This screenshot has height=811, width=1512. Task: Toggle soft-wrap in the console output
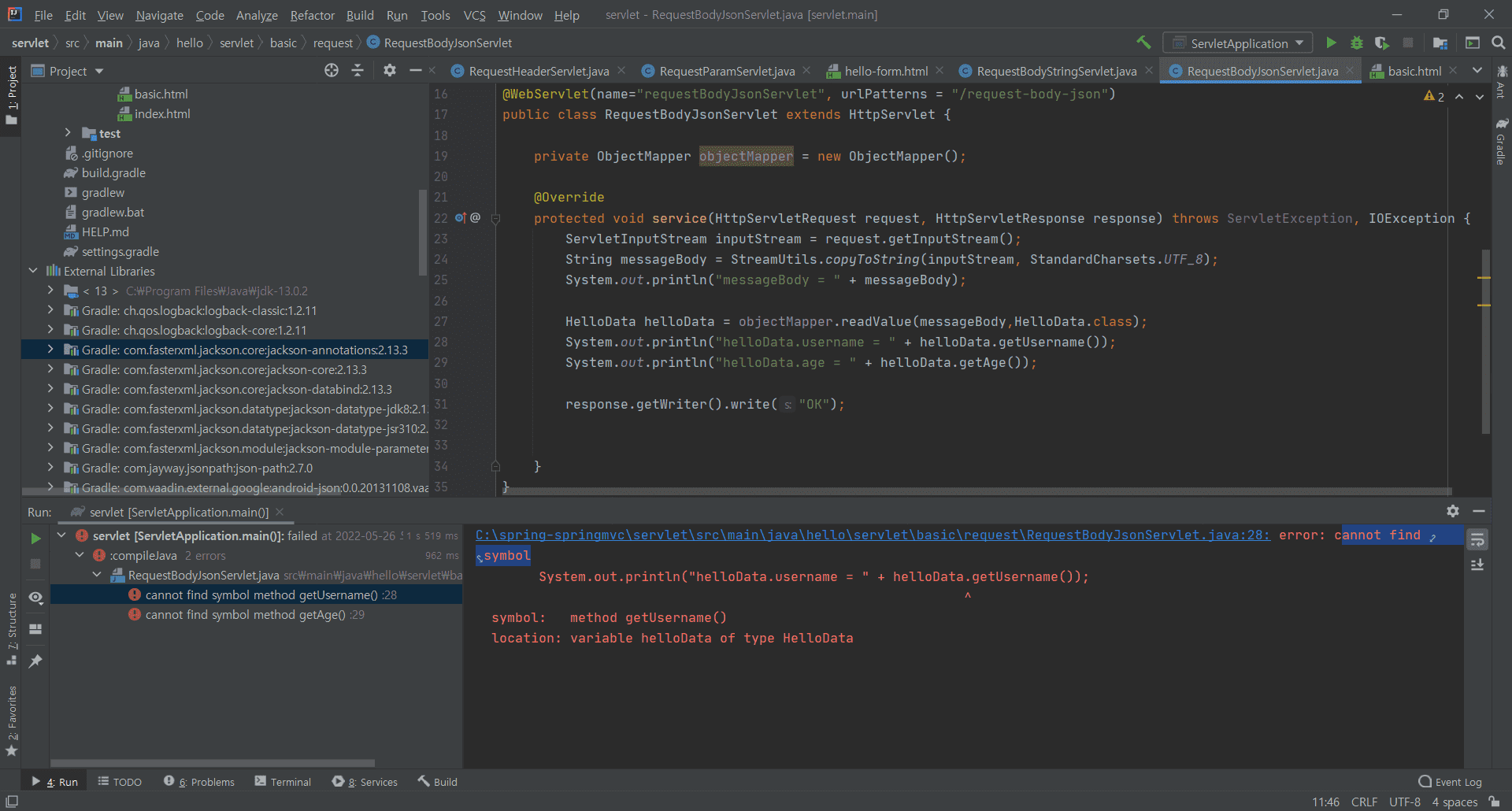pyautogui.click(x=1477, y=539)
